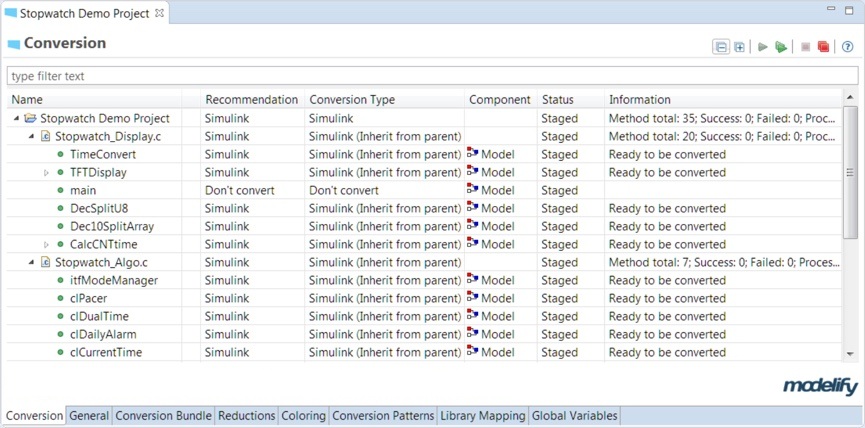Image resolution: width=865 pixels, height=428 pixels.
Task: Click the Stopwatch Demo Project folder icon
Action: point(31,119)
